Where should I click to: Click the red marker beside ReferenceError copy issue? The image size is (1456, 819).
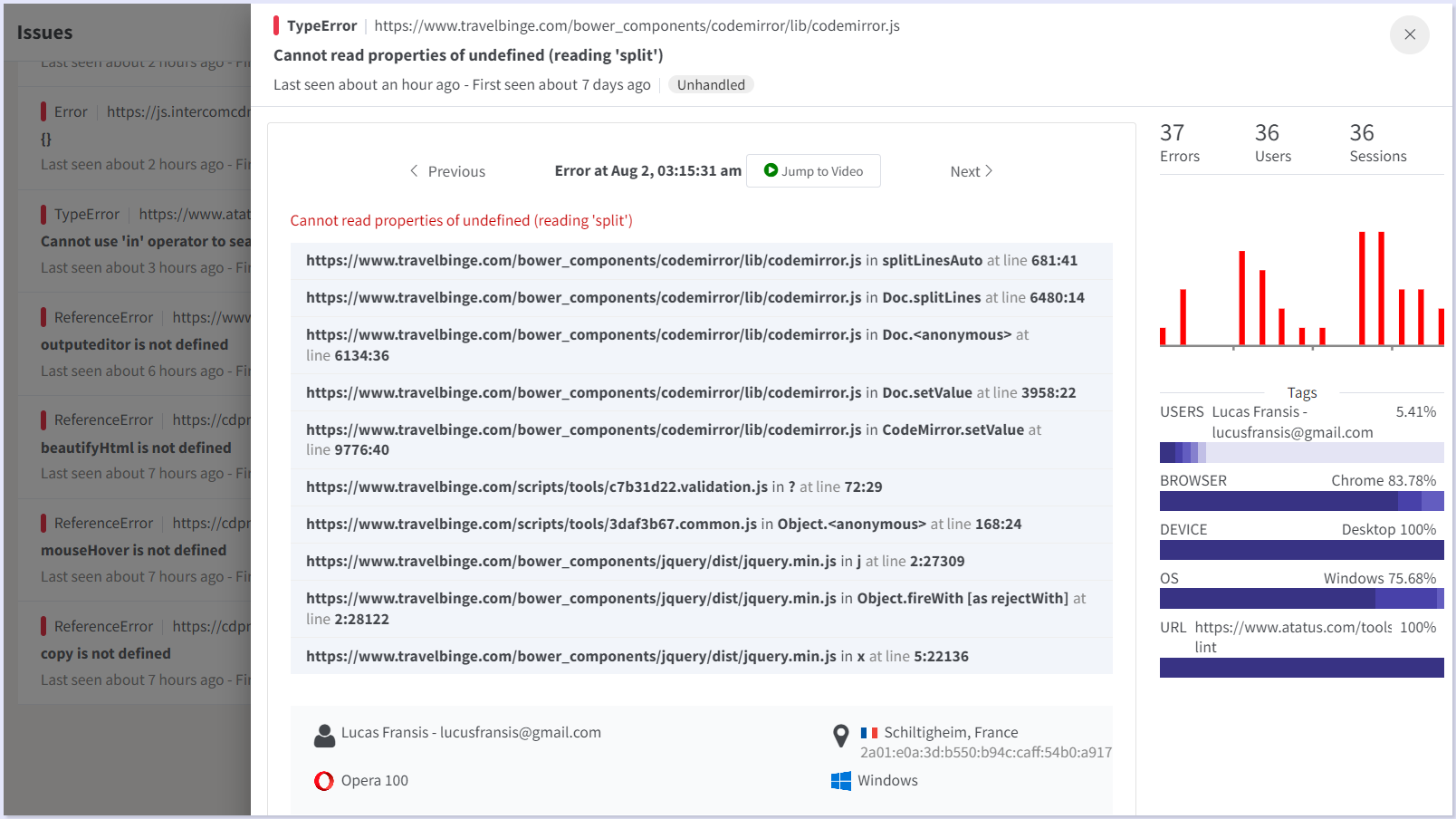click(x=44, y=625)
